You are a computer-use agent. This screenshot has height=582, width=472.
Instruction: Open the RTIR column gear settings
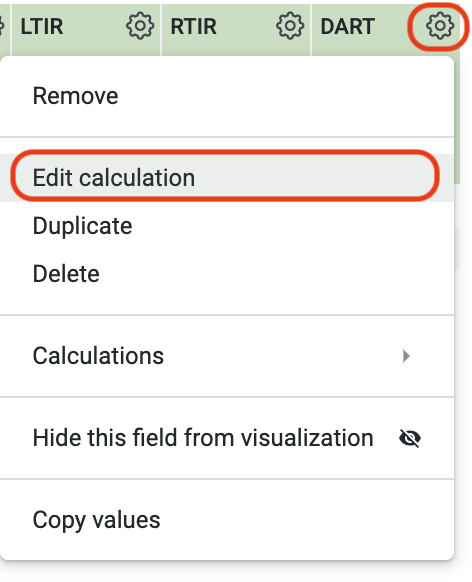tap(289, 26)
